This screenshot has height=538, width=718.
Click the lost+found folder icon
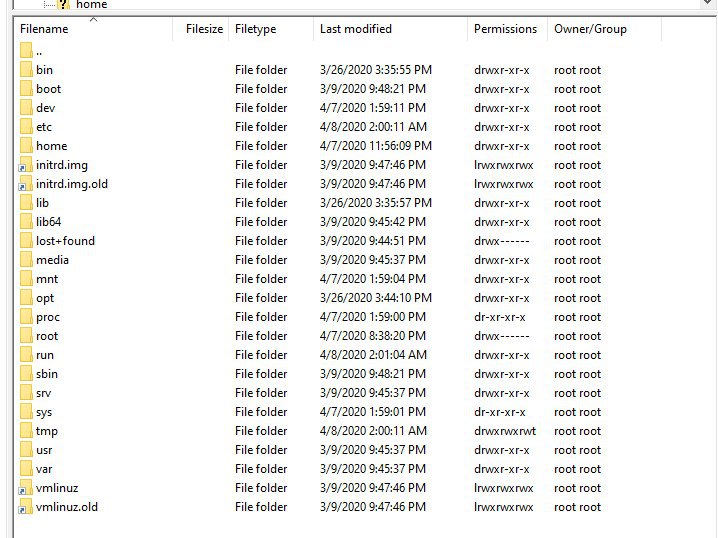[x=26, y=241]
